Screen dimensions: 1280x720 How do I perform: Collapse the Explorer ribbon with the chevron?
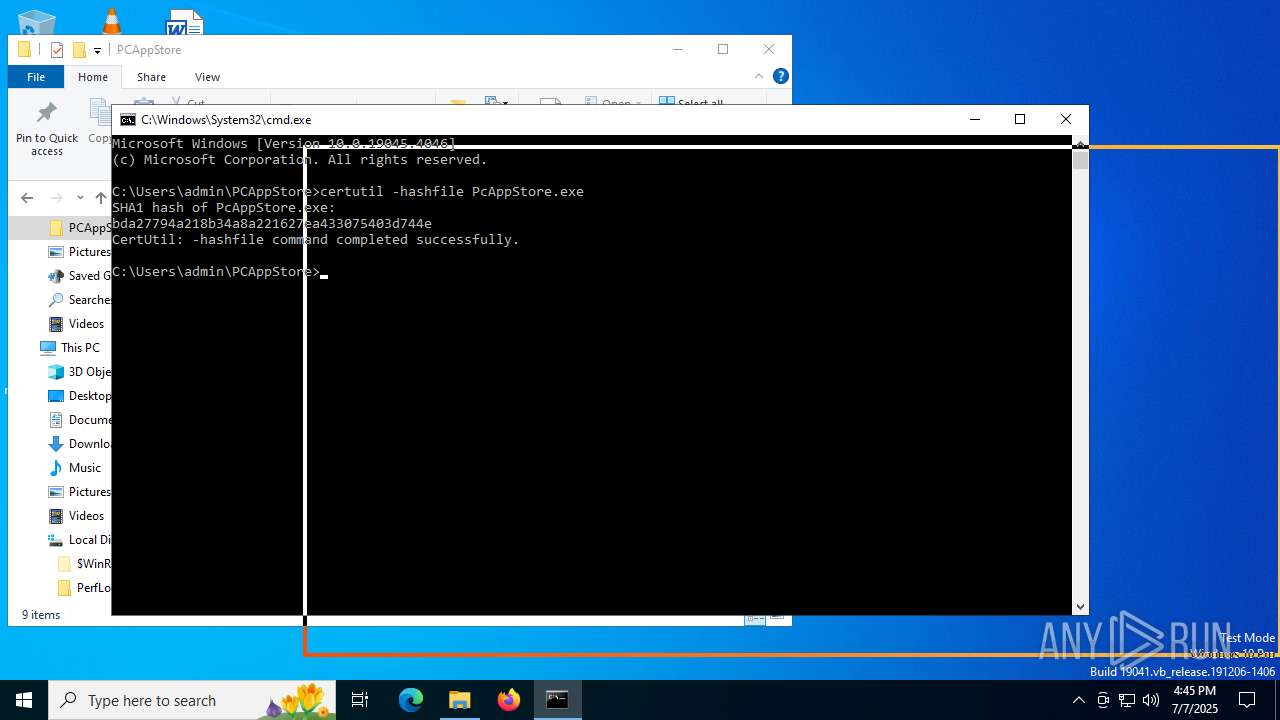tap(759, 76)
